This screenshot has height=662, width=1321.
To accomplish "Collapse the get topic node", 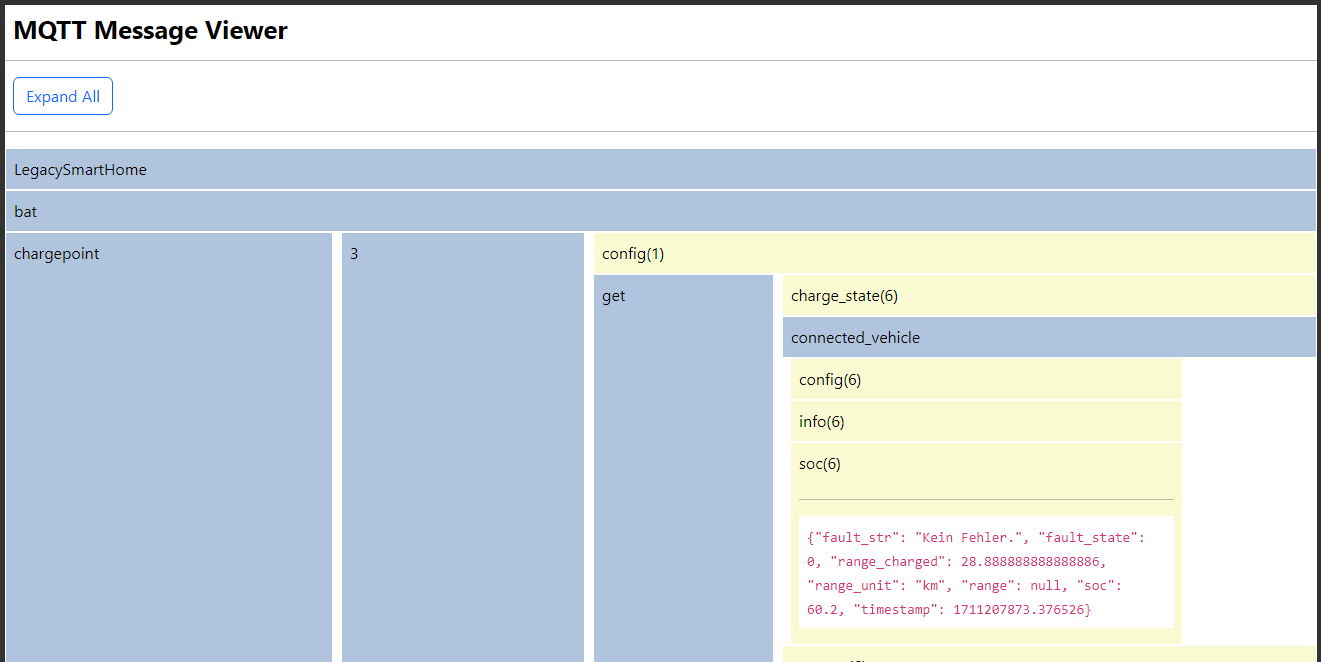I will click(x=613, y=296).
